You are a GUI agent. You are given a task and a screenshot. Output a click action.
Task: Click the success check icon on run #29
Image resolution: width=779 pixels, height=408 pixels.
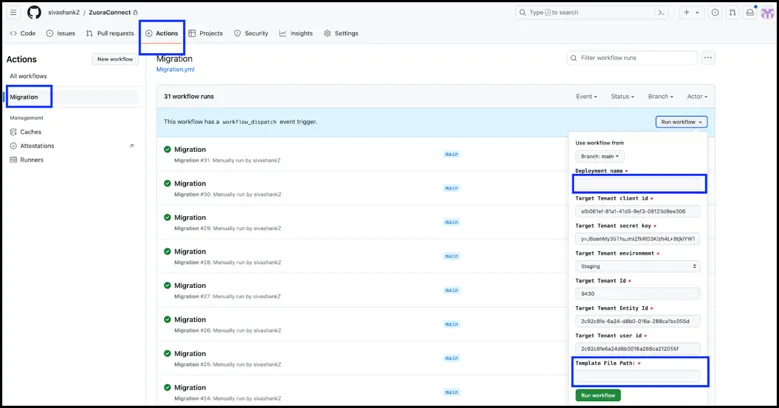pyautogui.click(x=167, y=218)
